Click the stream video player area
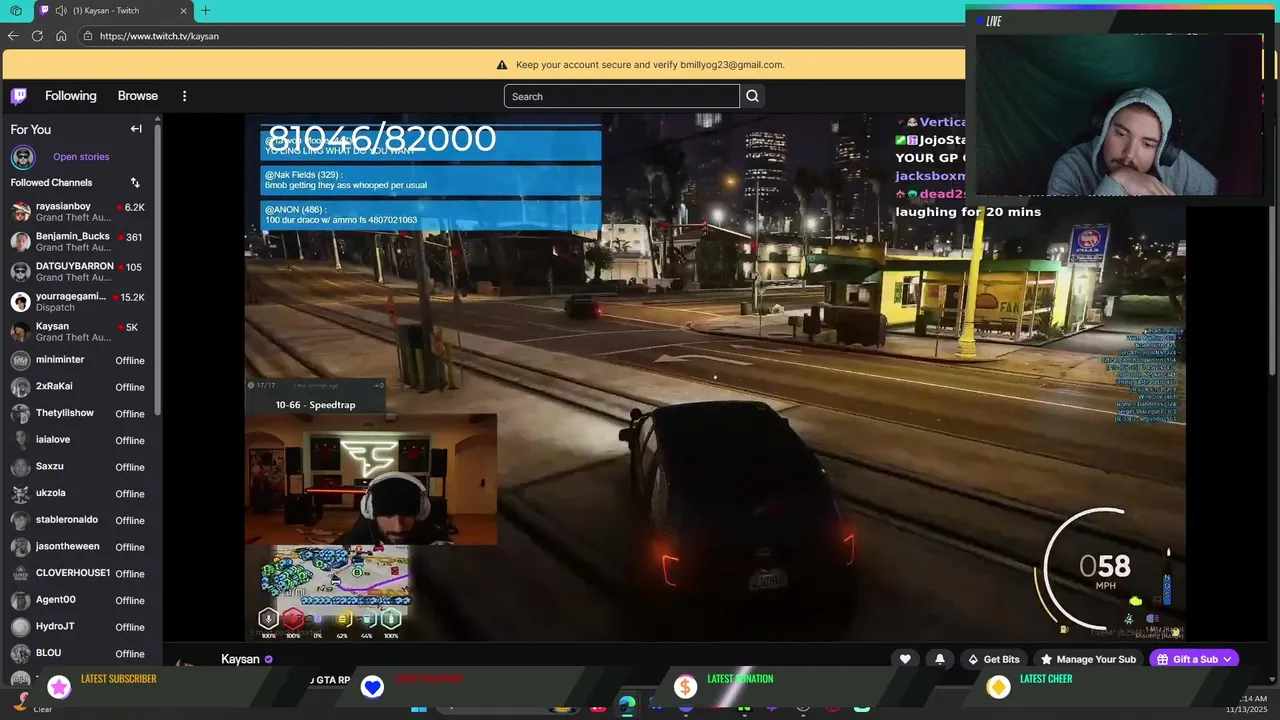 pyautogui.click(x=715, y=376)
